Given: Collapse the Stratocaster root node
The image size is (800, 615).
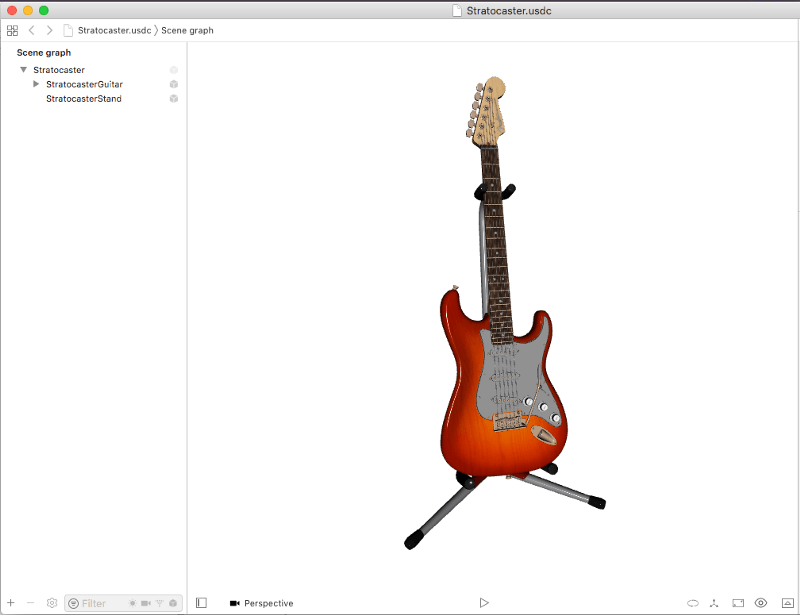Looking at the screenshot, I should click(23, 70).
